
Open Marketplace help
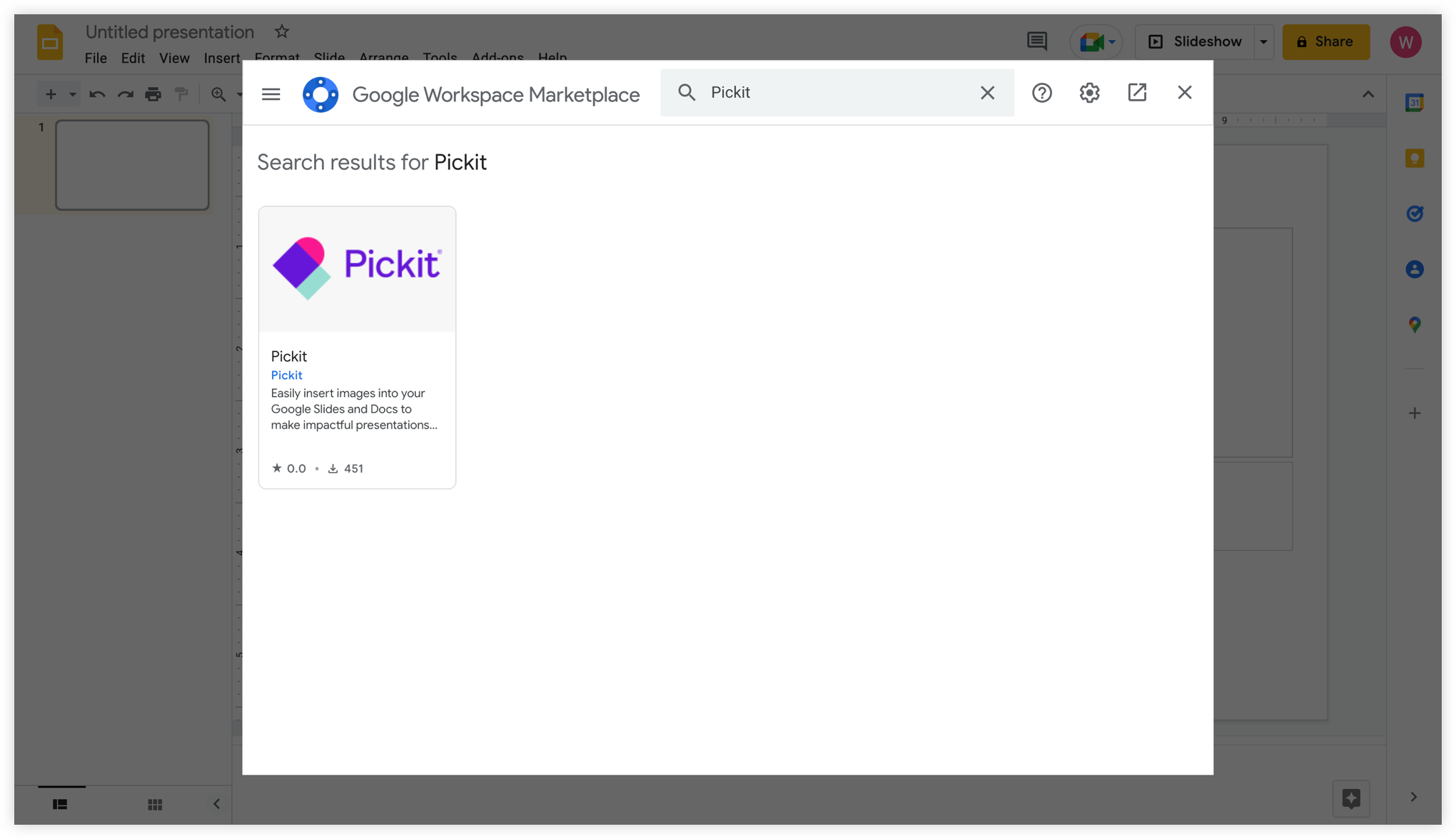[1041, 93]
